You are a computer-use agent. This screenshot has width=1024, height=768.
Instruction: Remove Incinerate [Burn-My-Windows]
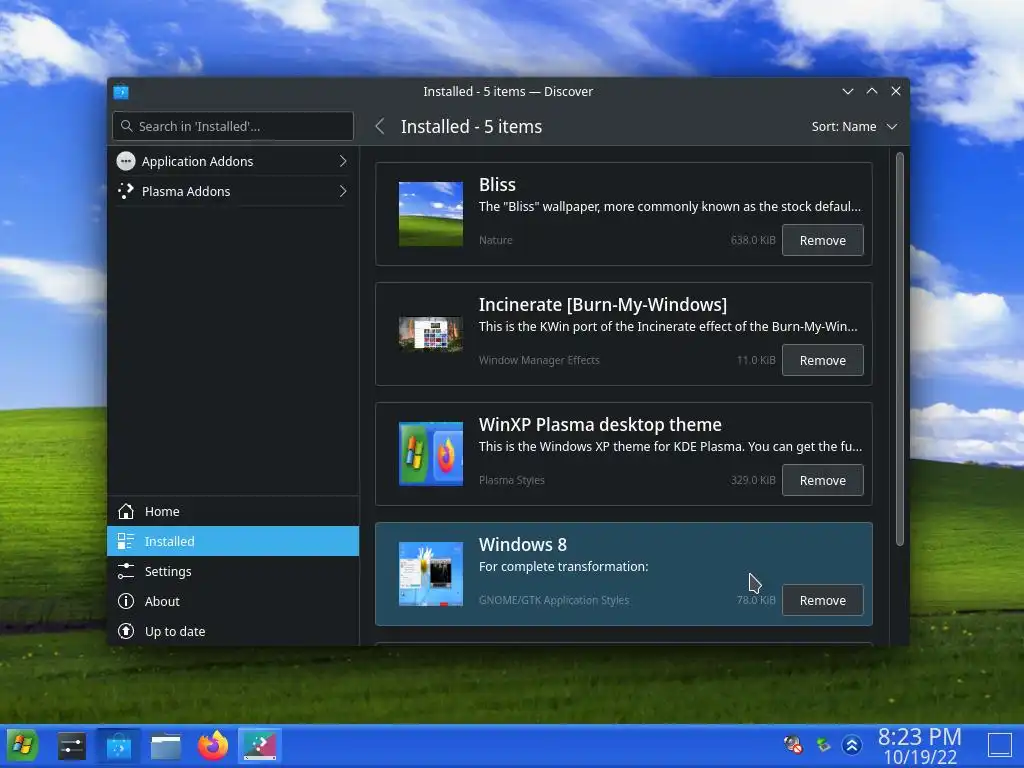coord(823,360)
